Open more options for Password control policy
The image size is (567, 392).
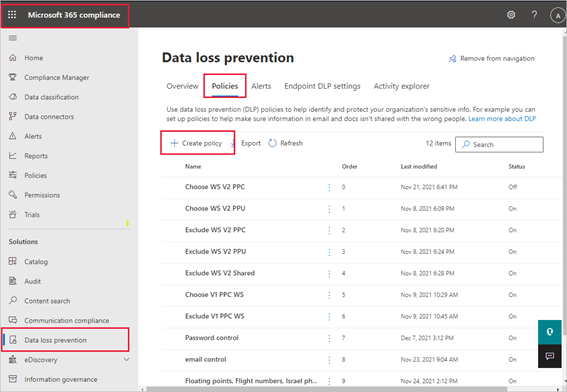tap(329, 338)
